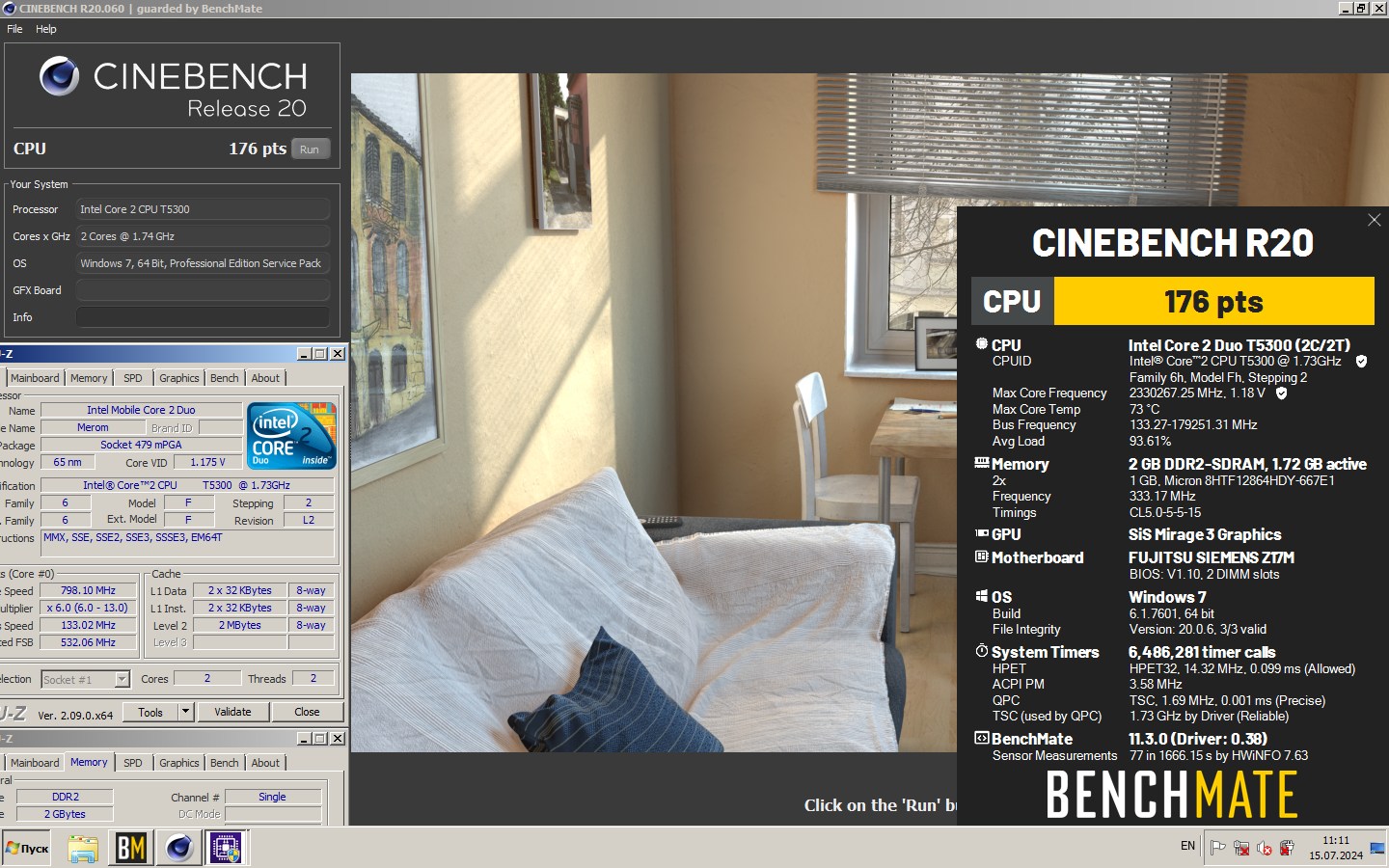Switch to Cinebench taskbar icon
Image resolution: width=1389 pixels, height=868 pixels.
178,849
